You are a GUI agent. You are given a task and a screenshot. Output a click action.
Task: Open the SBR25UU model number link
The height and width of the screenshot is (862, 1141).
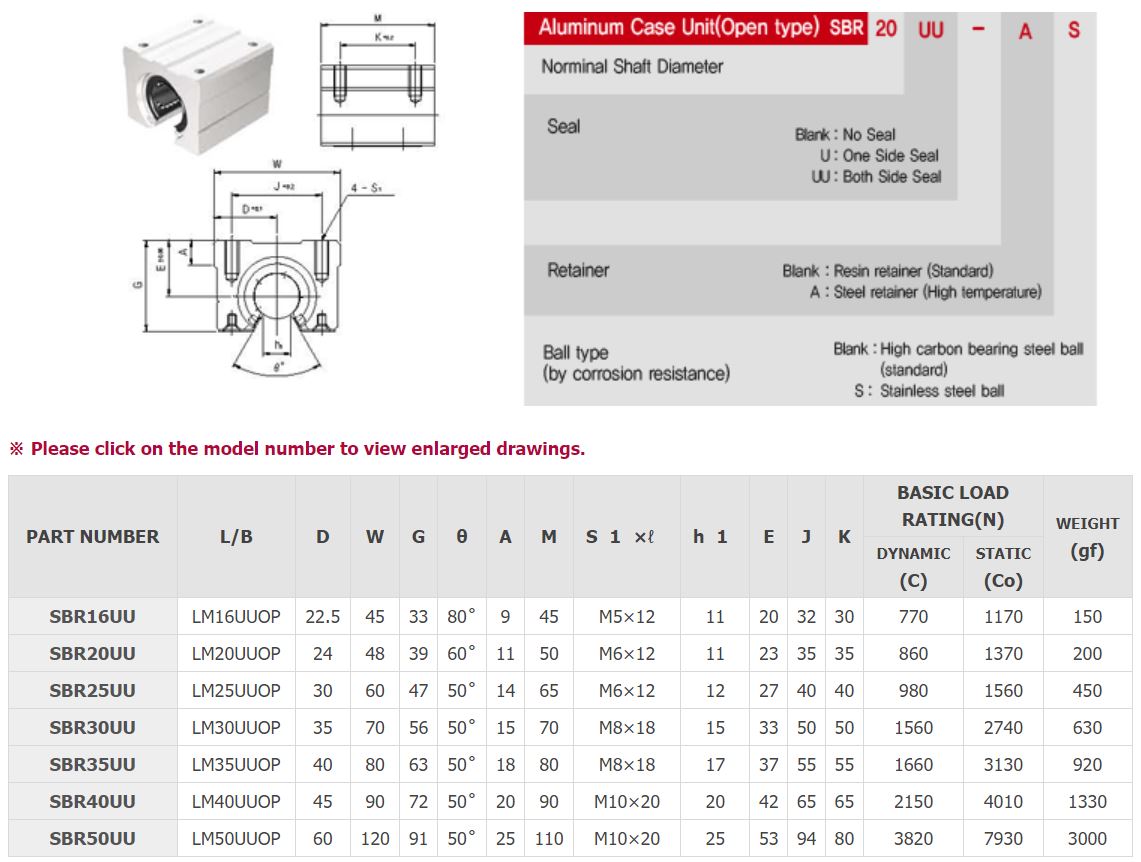pyautogui.click(x=92, y=691)
